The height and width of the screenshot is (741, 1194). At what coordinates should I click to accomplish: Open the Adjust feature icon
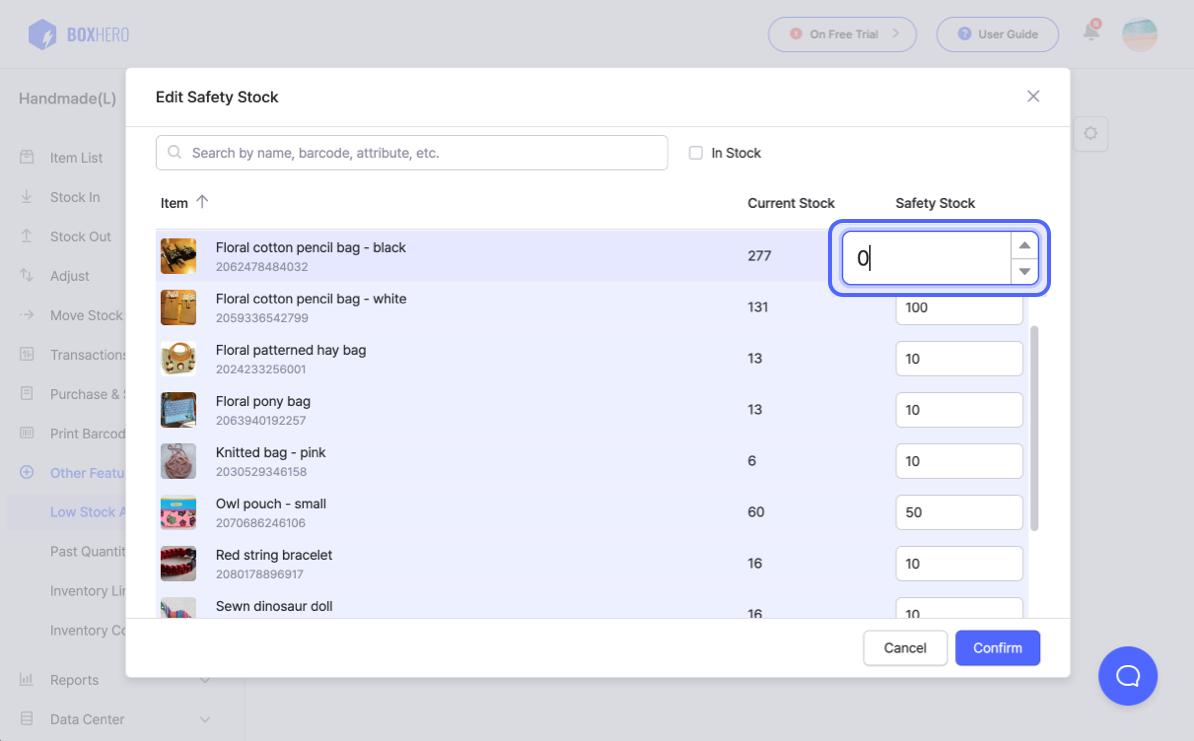[26, 276]
